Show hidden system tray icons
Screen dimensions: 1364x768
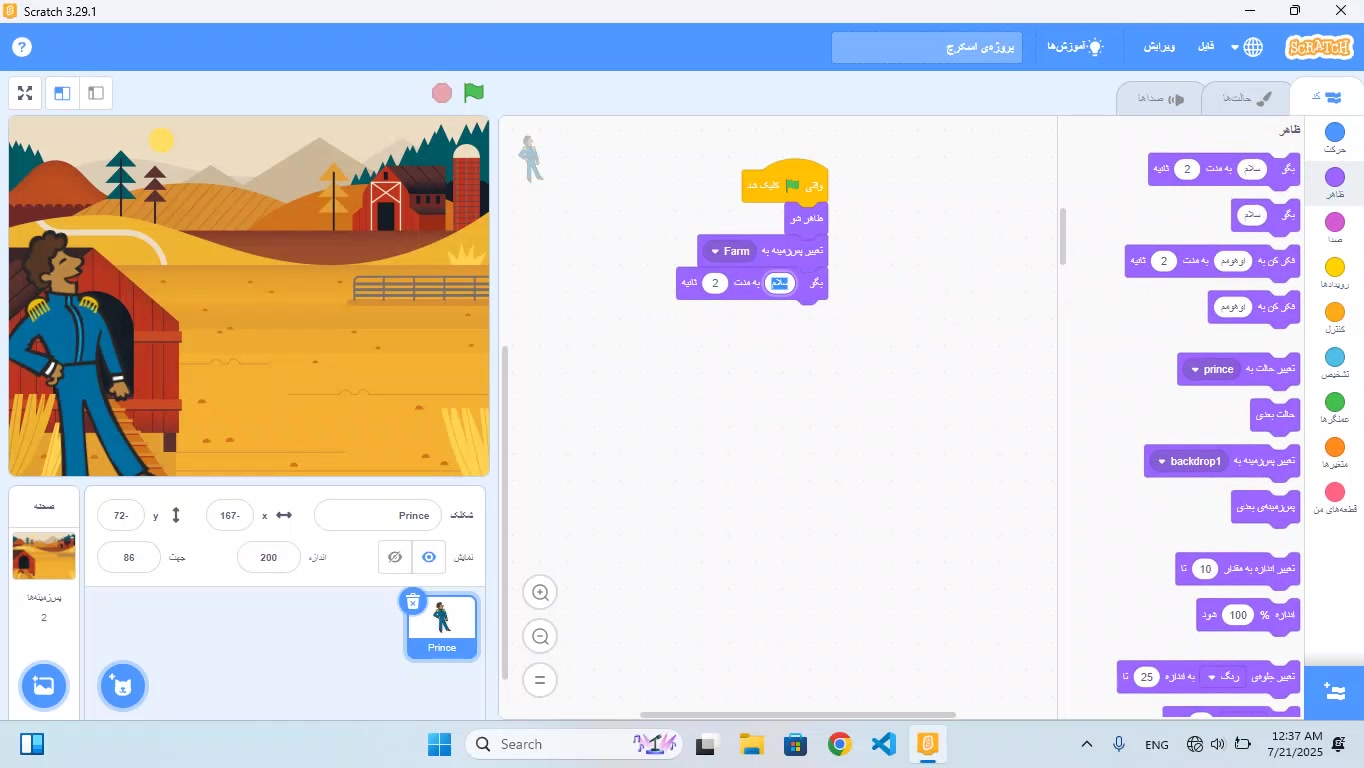click(x=1086, y=744)
